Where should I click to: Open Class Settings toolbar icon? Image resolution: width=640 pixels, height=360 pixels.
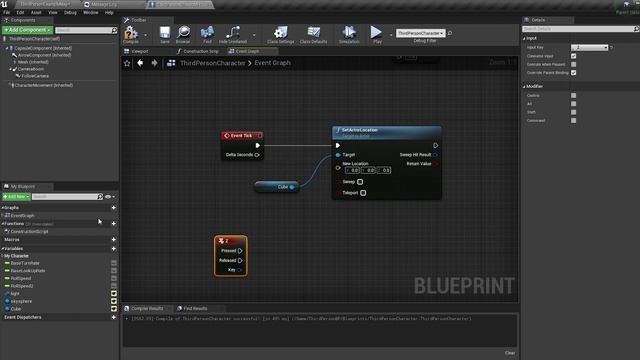tap(280, 34)
